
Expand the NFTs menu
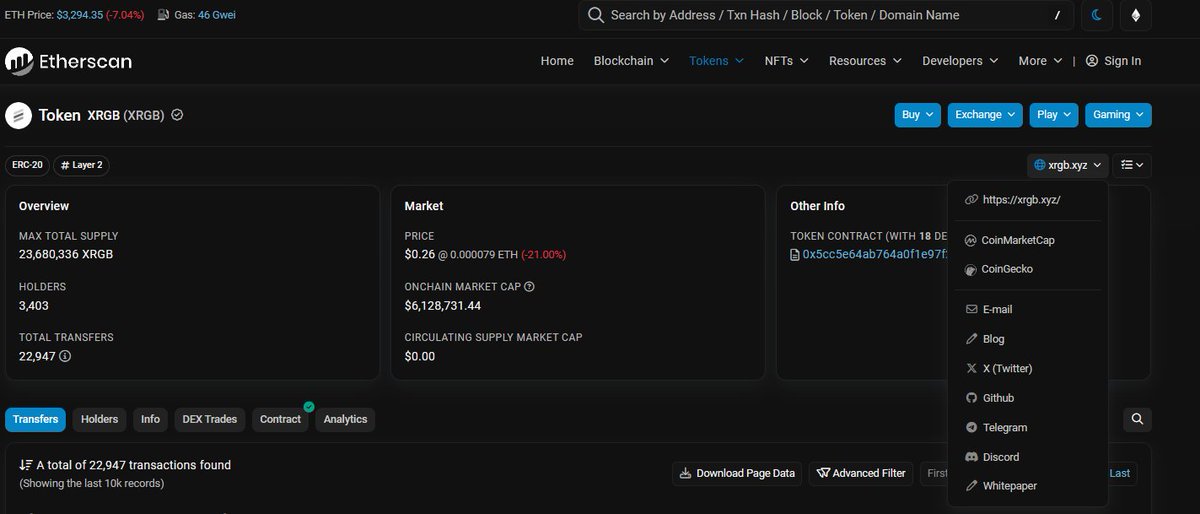(786, 61)
